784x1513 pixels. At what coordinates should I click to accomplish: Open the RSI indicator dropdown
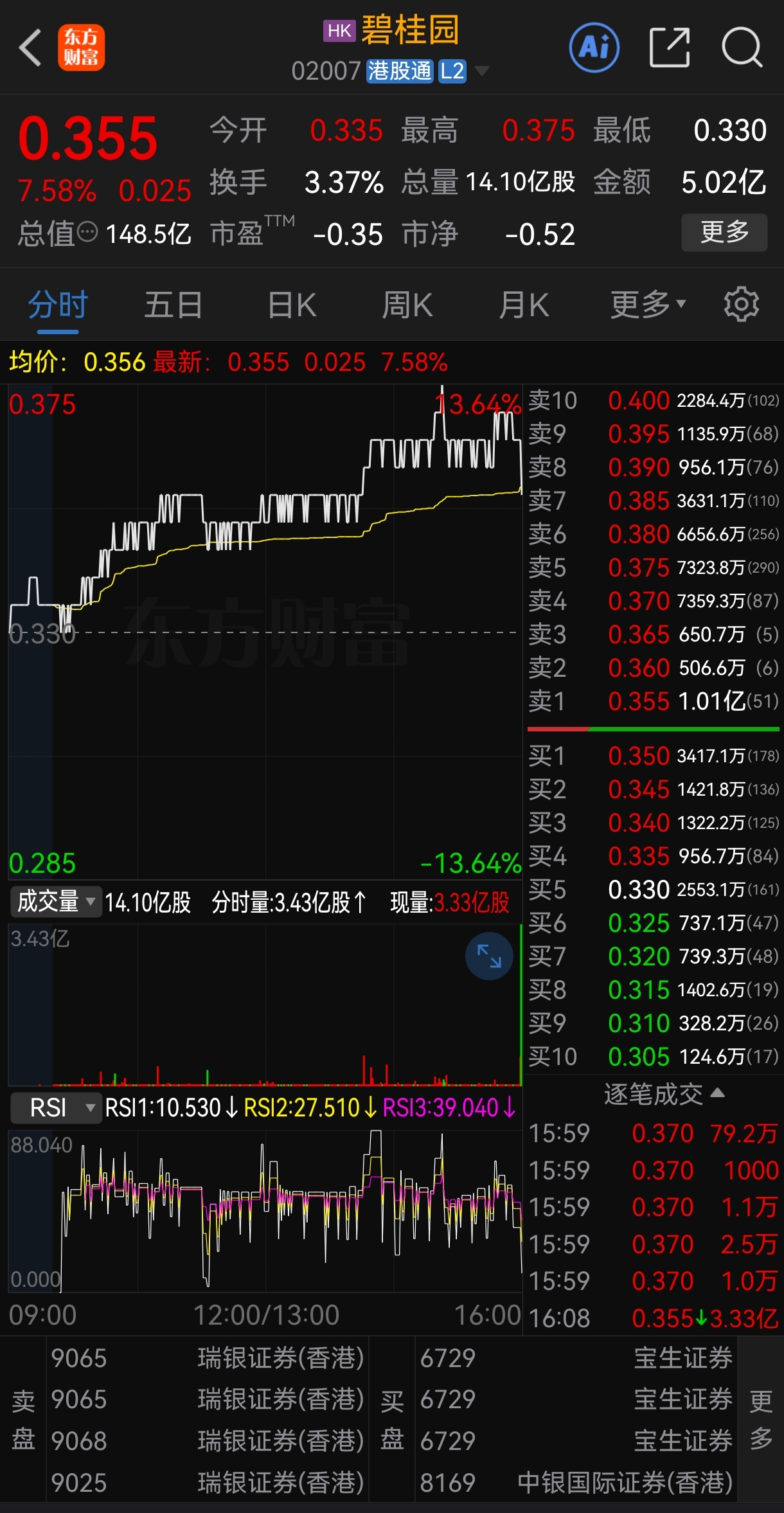pyautogui.click(x=56, y=1107)
